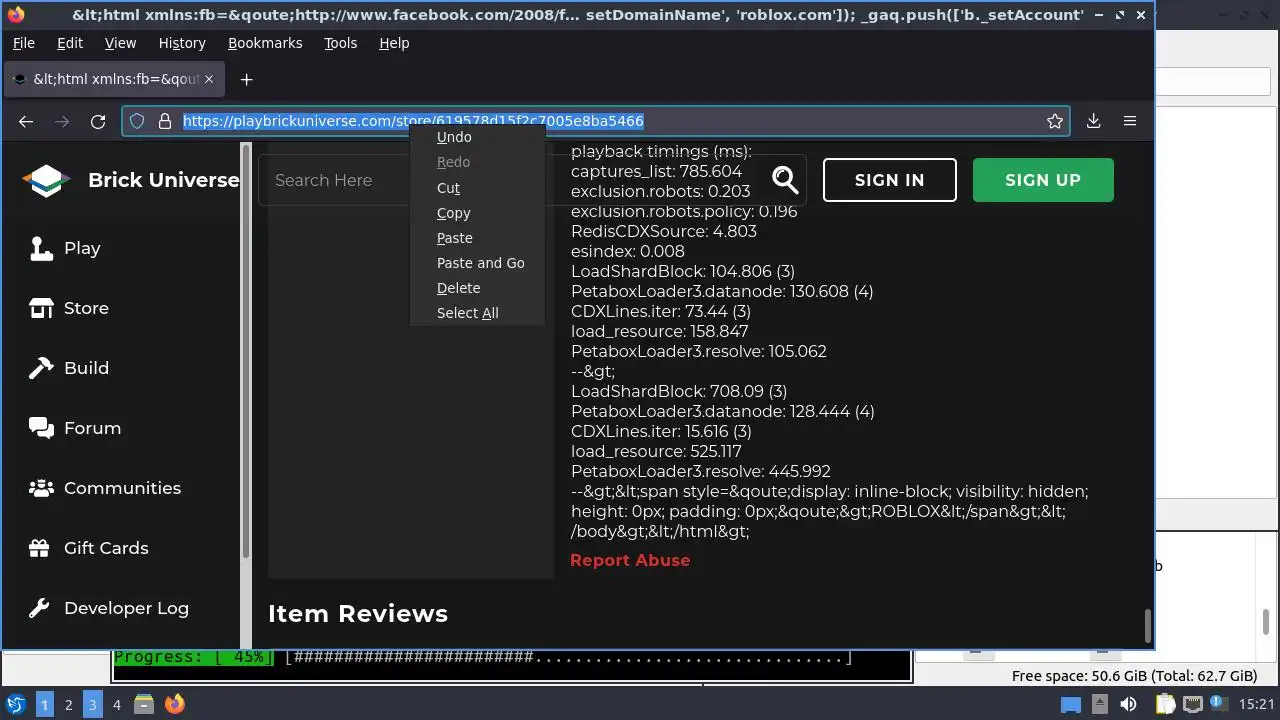Click the Firefox logo in title bar
Viewport: 1280px width, 720px height.
[15, 15]
